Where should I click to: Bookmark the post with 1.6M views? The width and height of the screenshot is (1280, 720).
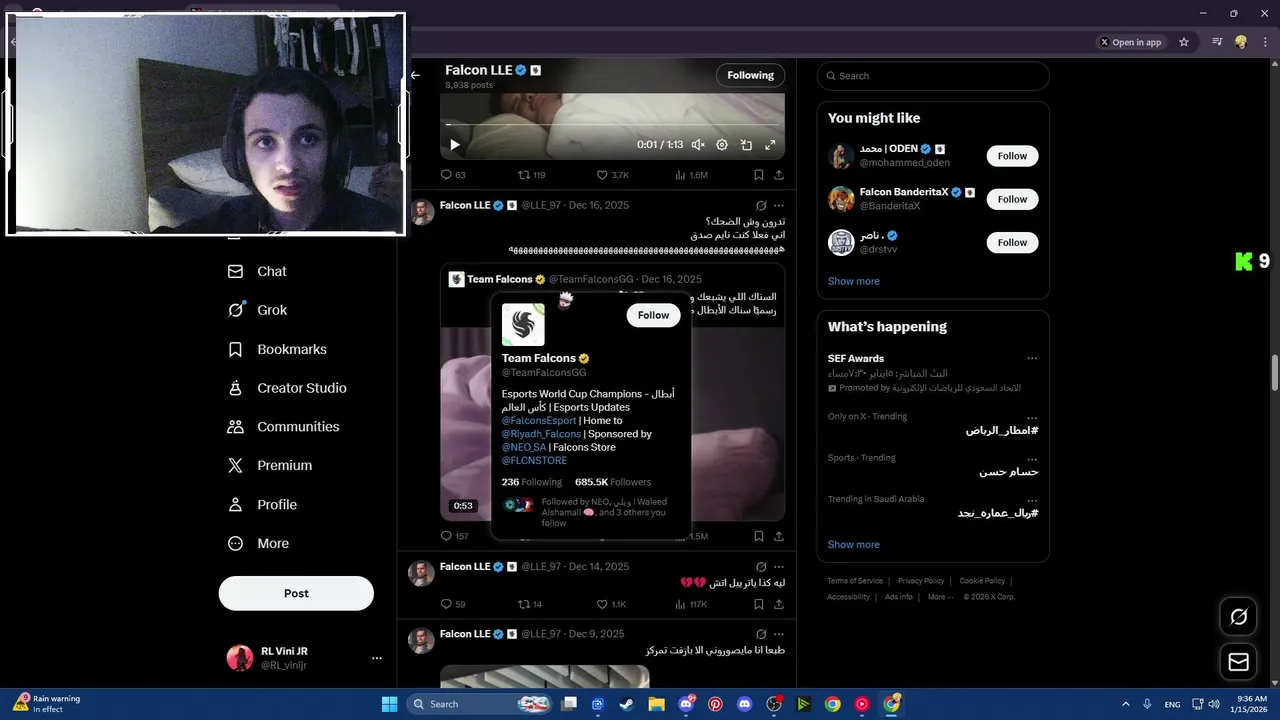[759, 175]
